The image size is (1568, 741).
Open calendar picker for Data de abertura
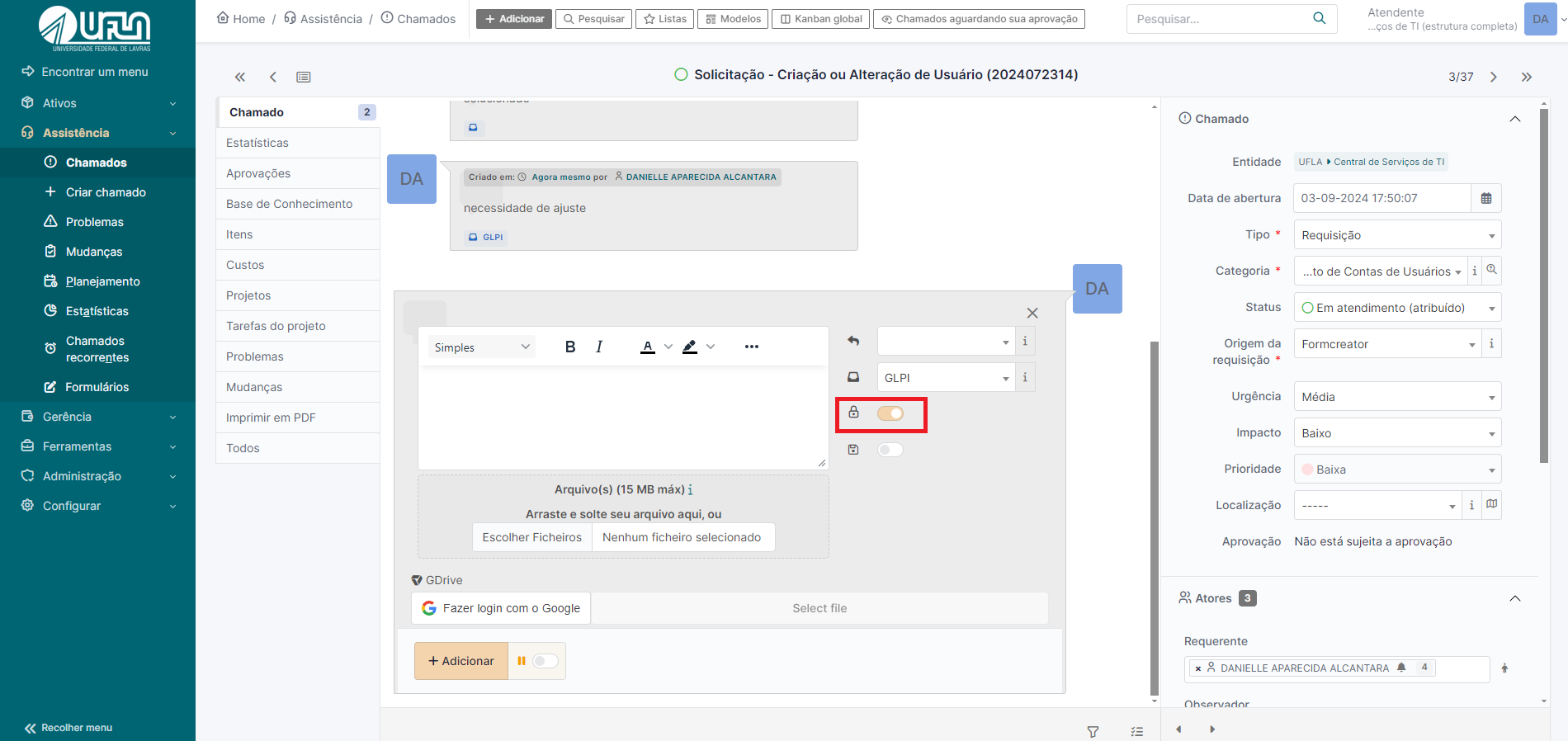(x=1486, y=198)
